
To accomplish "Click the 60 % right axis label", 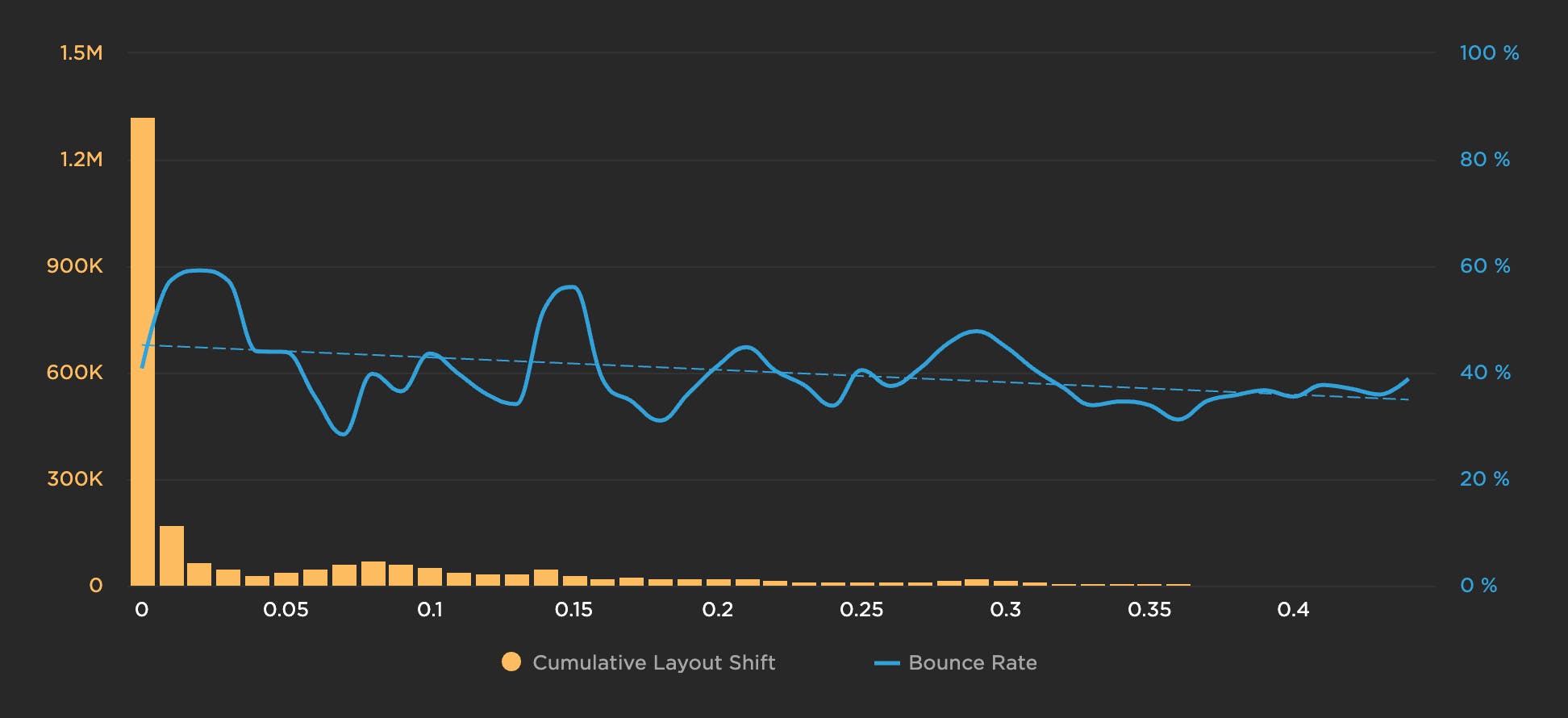I will point(1484,266).
